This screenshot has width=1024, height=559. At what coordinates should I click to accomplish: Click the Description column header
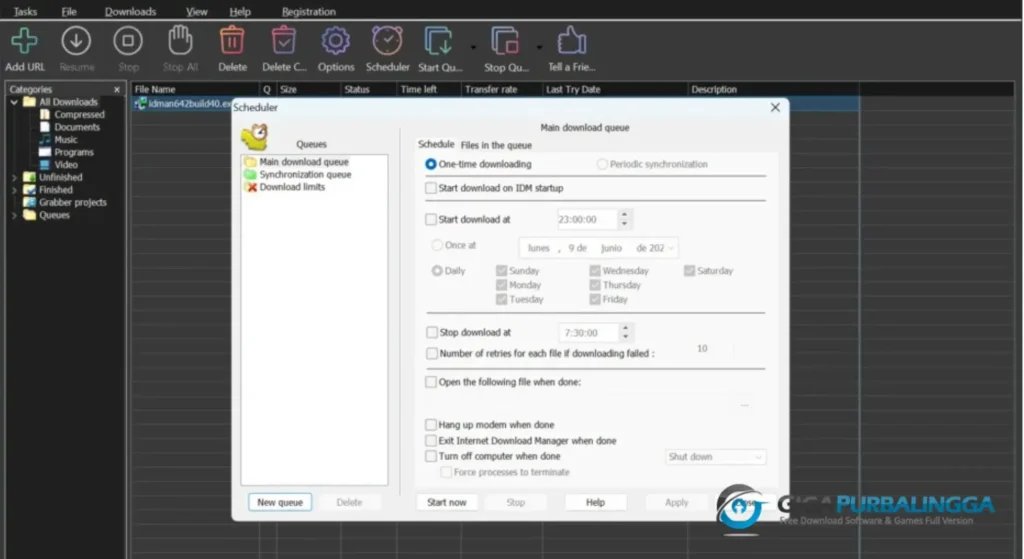pos(773,89)
